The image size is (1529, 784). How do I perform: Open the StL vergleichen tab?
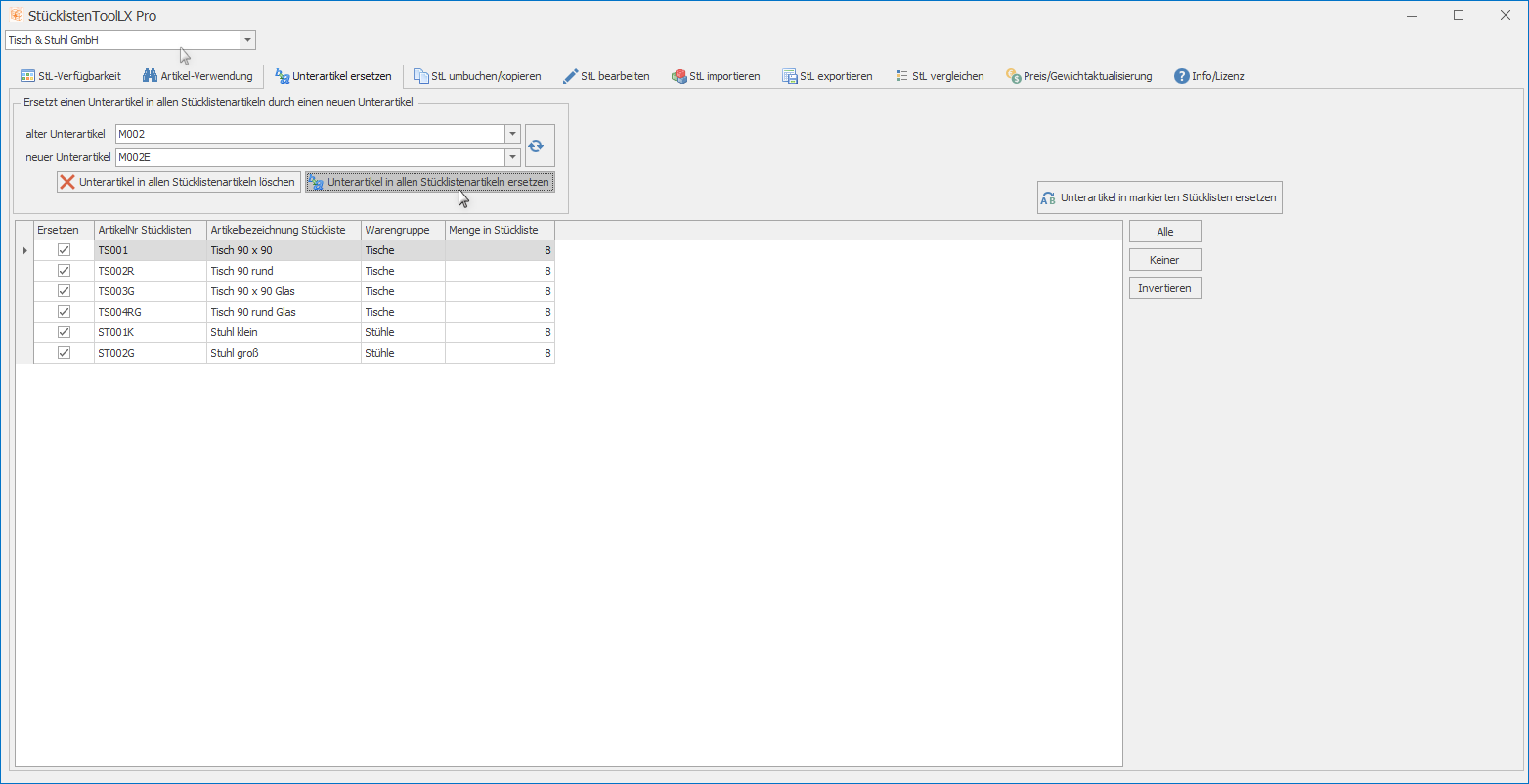939,76
